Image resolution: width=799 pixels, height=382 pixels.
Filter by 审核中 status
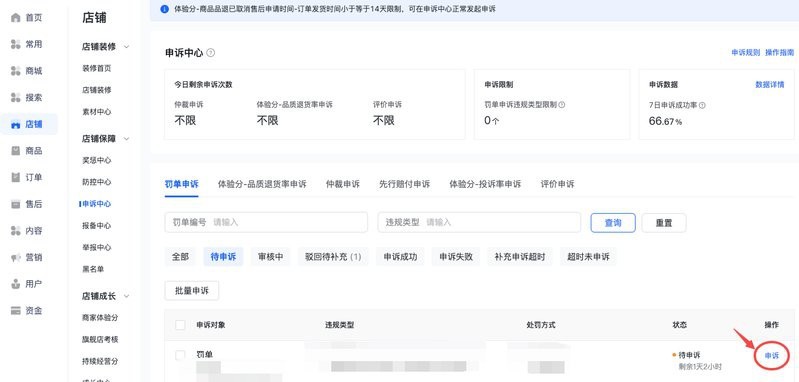coord(271,257)
